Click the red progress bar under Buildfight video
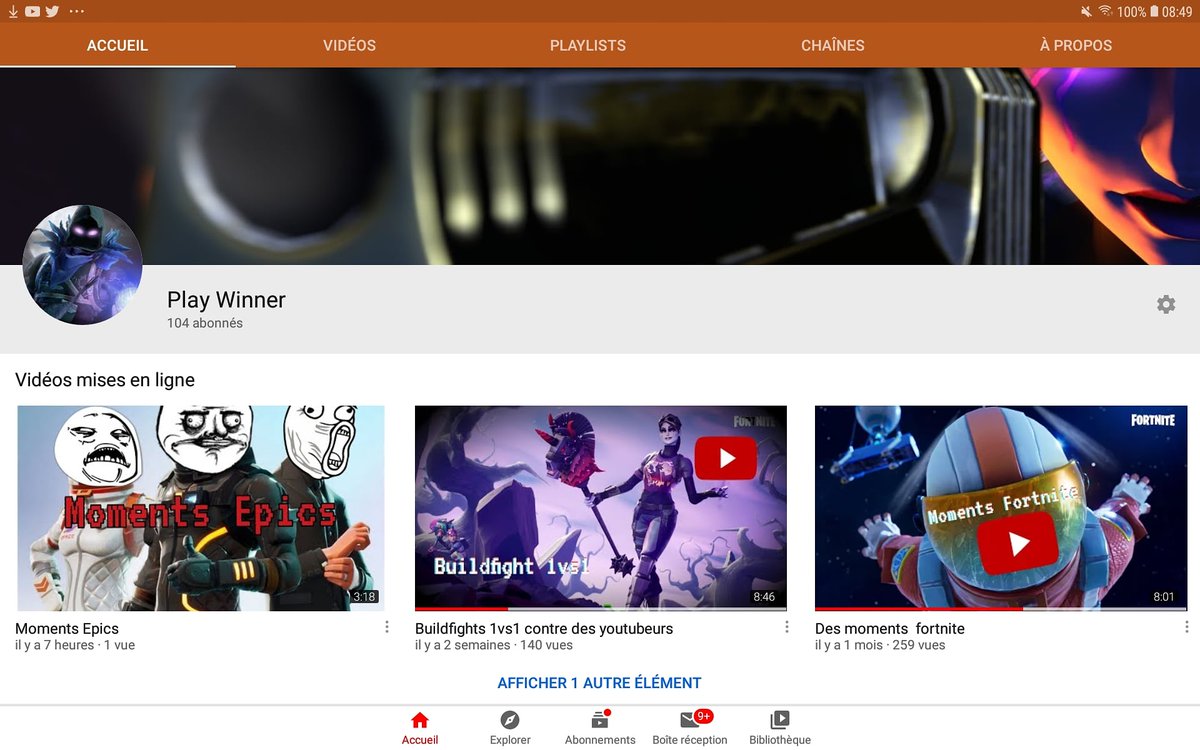Viewport: 1200px width, 750px height. pyautogui.click(x=461, y=609)
